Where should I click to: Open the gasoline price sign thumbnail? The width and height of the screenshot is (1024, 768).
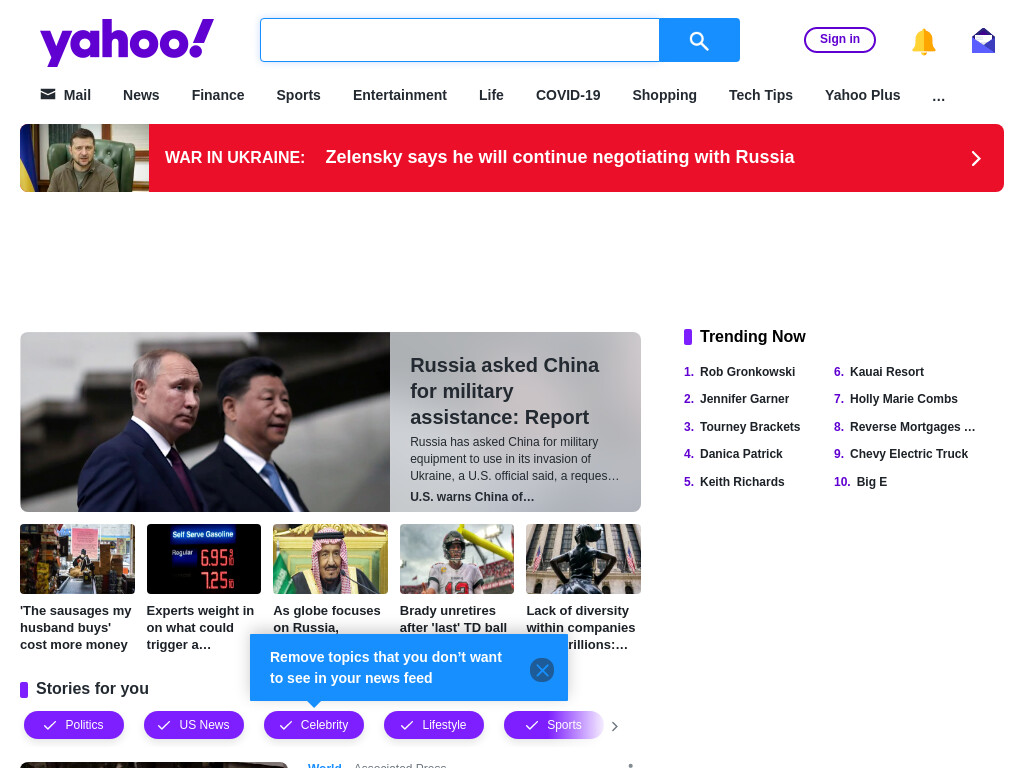(x=204, y=559)
